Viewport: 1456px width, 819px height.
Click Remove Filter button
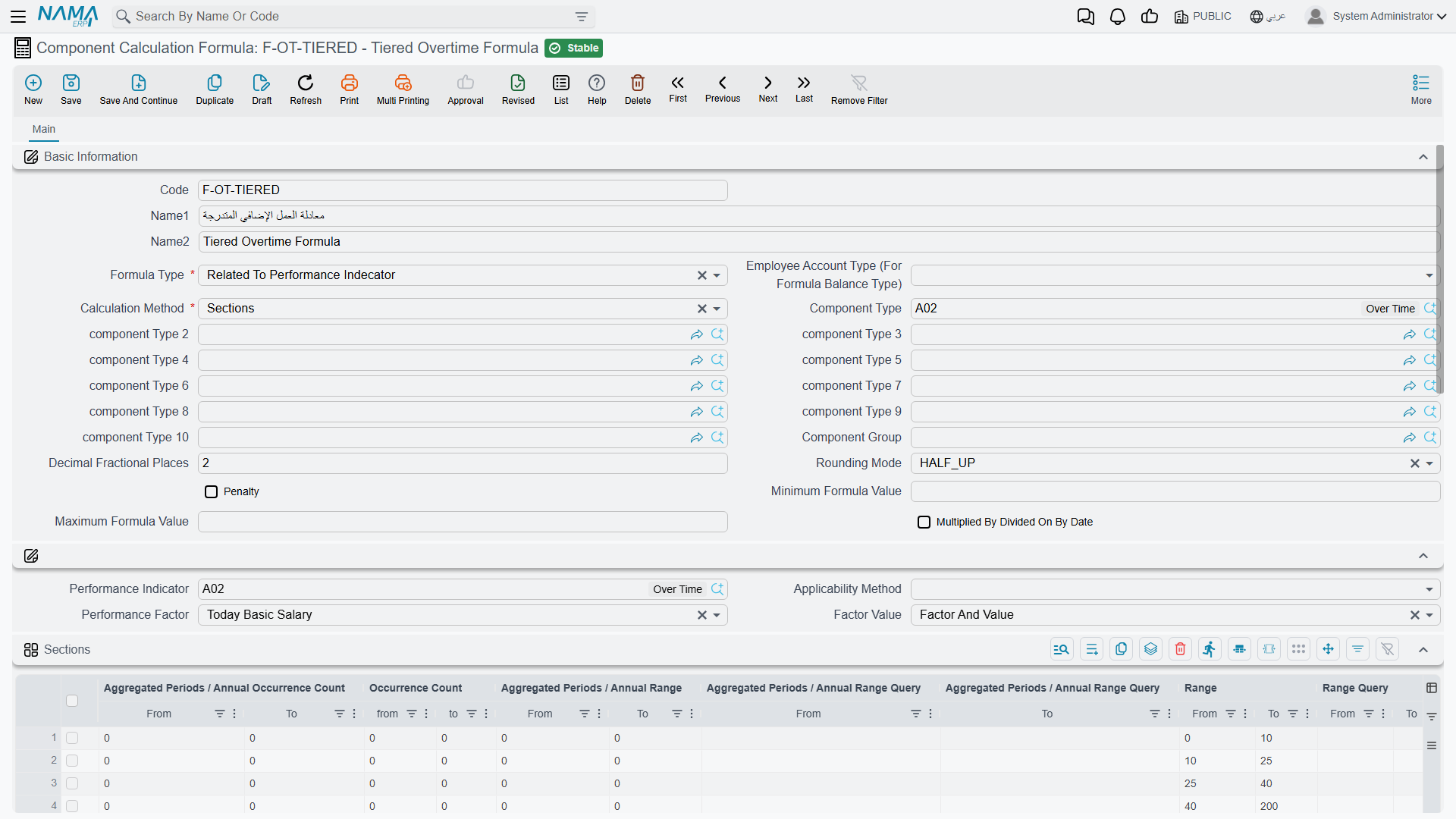859,89
